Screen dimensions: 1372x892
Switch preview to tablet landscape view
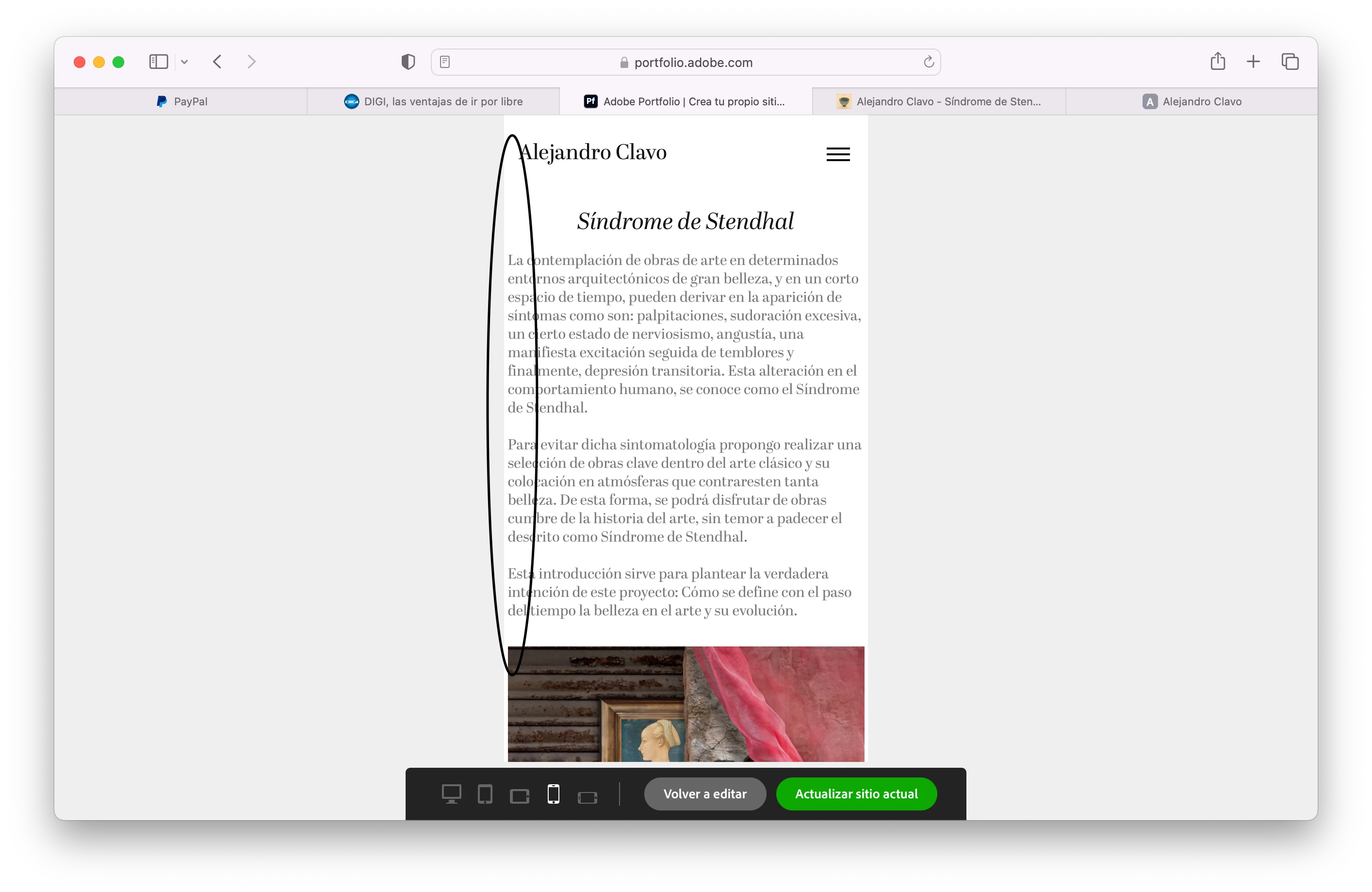point(520,796)
